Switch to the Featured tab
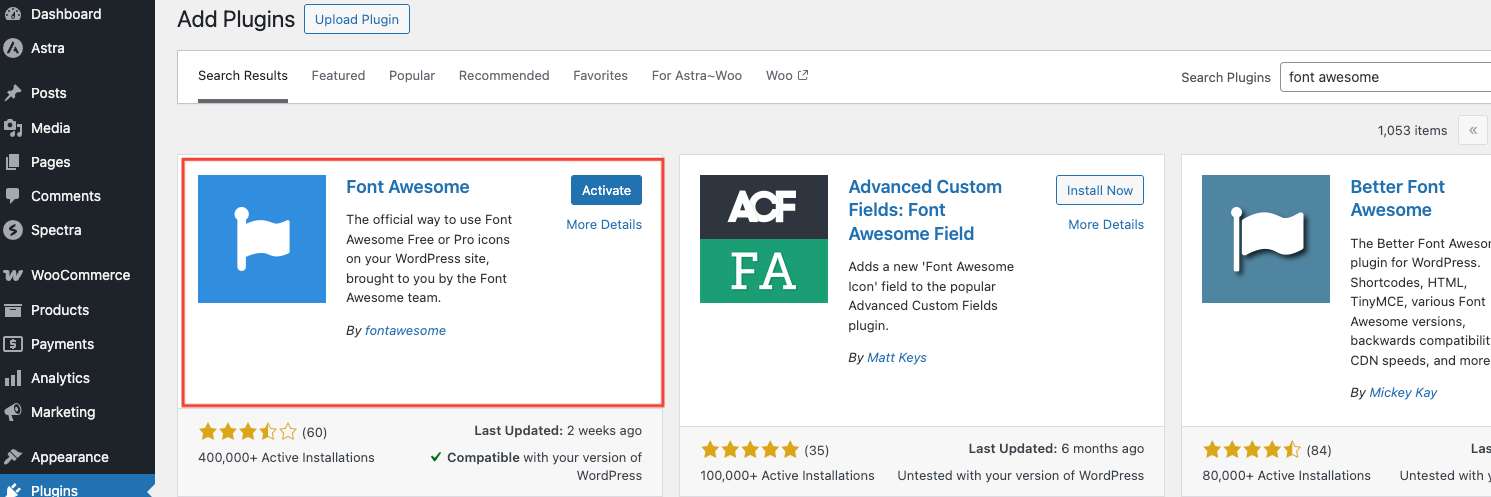Image resolution: width=1491 pixels, height=497 pixels. coord(338,75)
